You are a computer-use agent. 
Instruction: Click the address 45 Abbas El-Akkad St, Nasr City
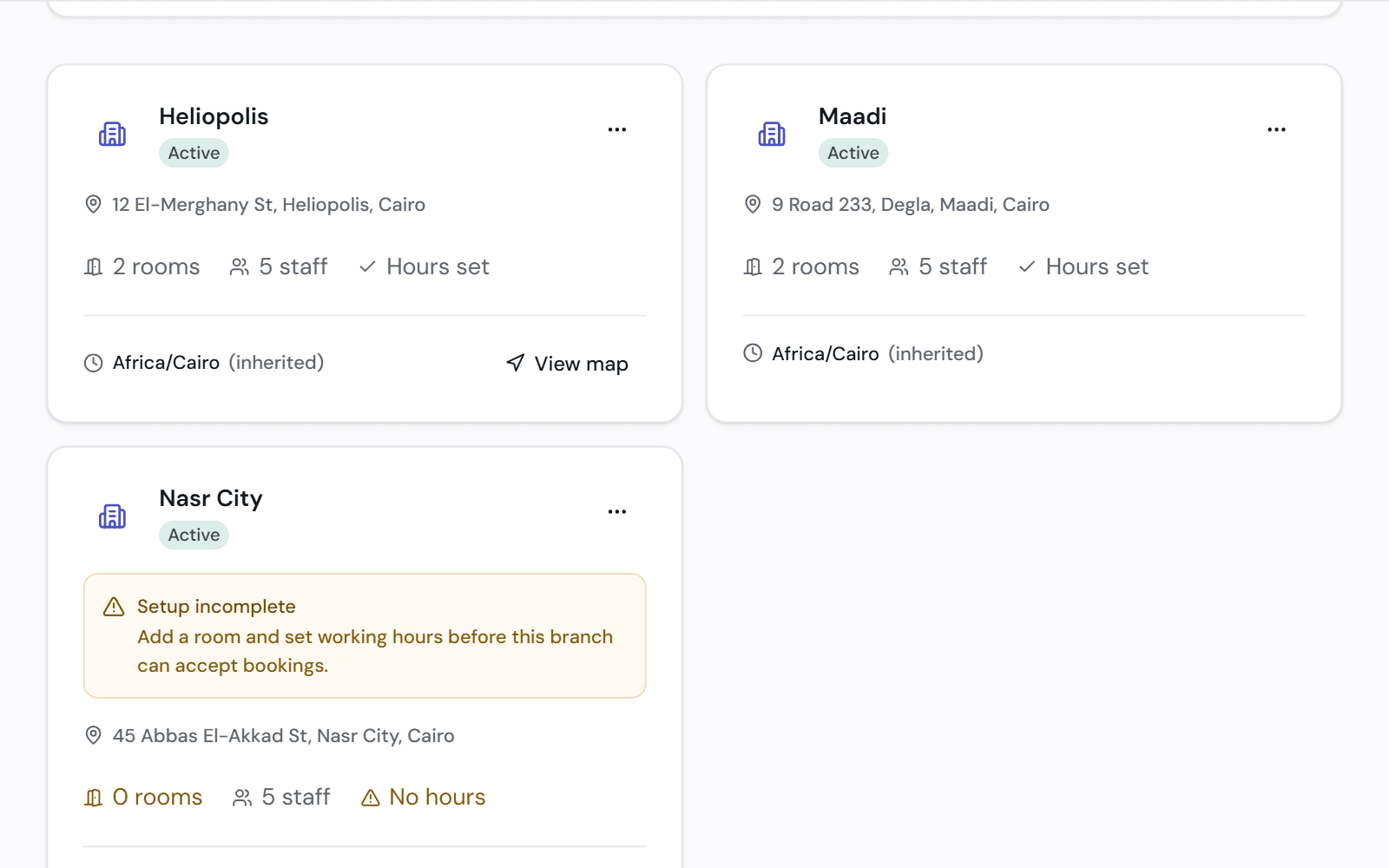[x=284, y=736]
